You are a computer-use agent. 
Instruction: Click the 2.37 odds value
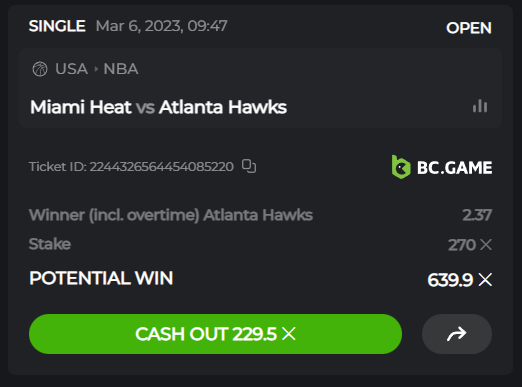coord(477,215)
